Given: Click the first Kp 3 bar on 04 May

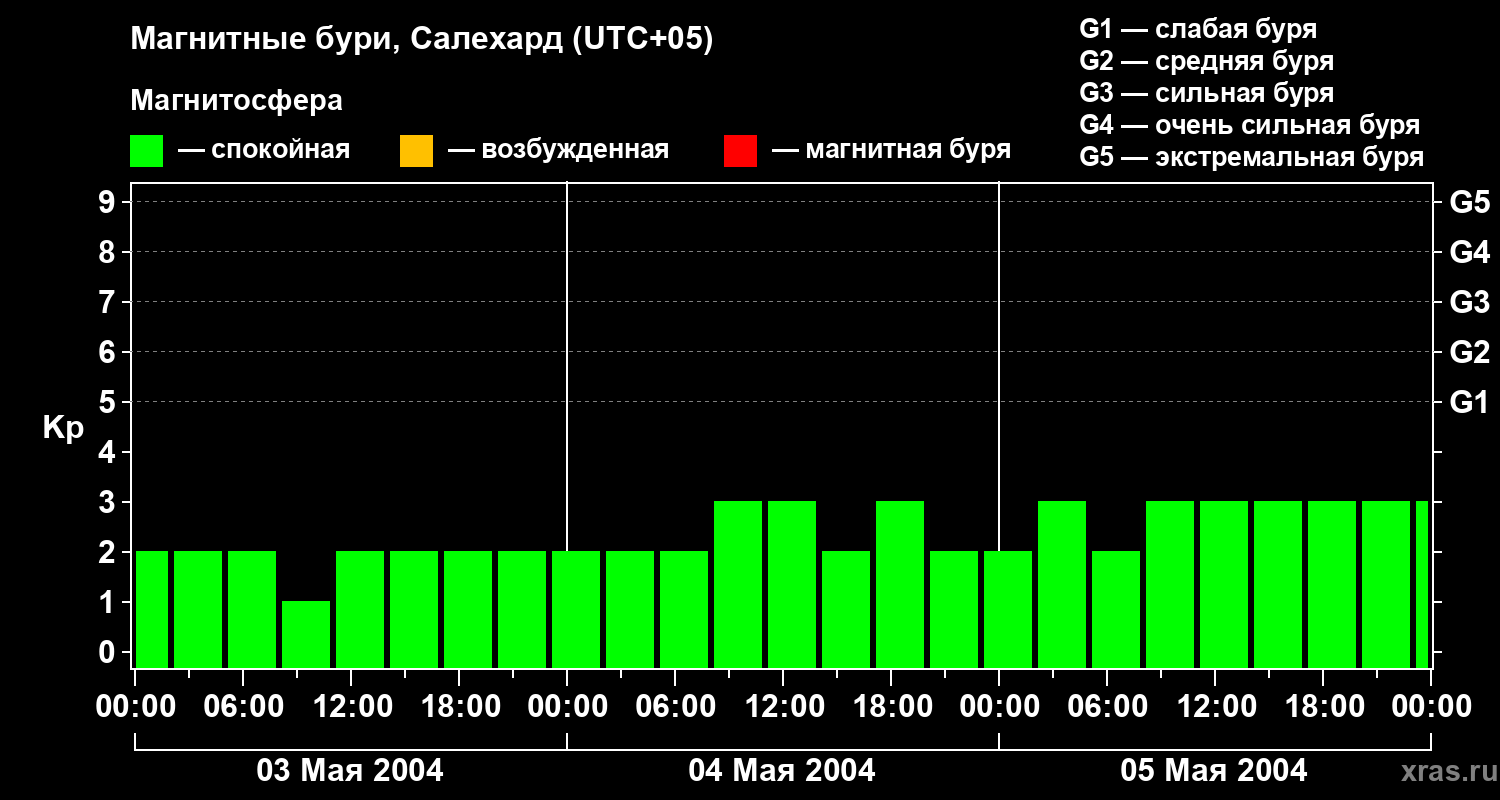Looking at the screenshot, I should pos(738,584).
